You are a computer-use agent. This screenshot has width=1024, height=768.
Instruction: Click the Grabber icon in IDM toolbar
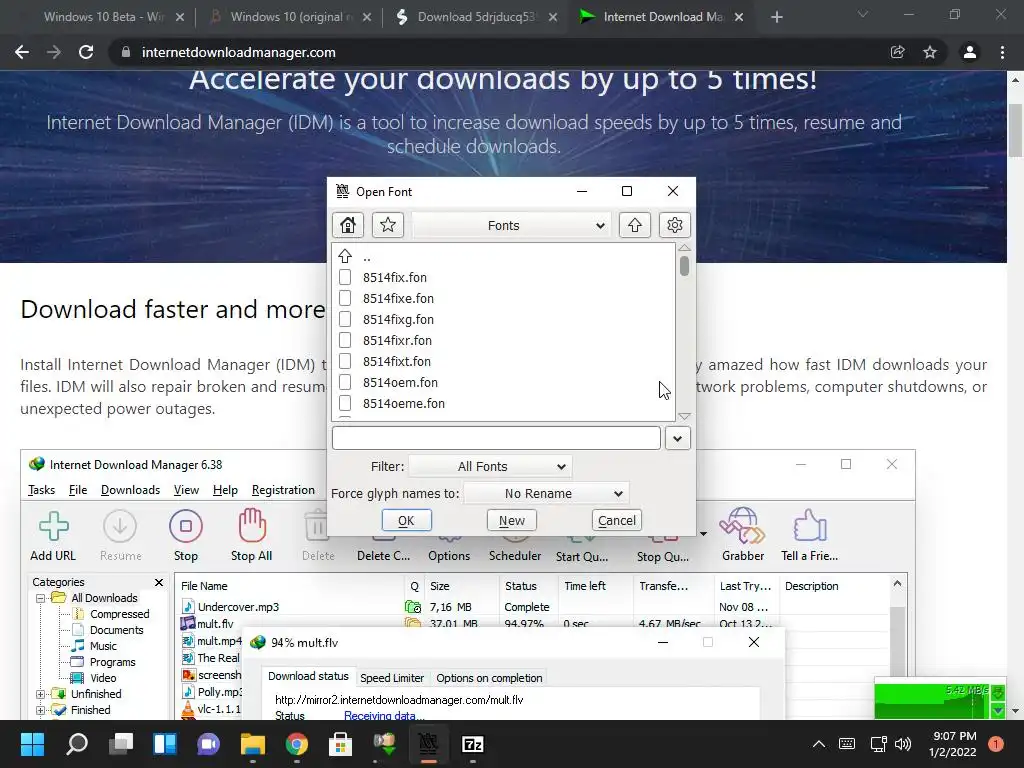(743, 526)
